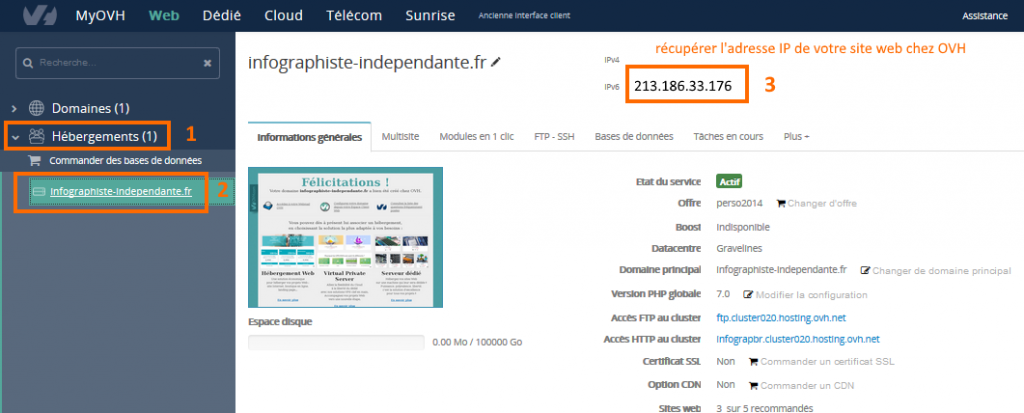Click the perso2014 offer value
The height and width of the screenshot is (413, 1024).
(739, 203)
